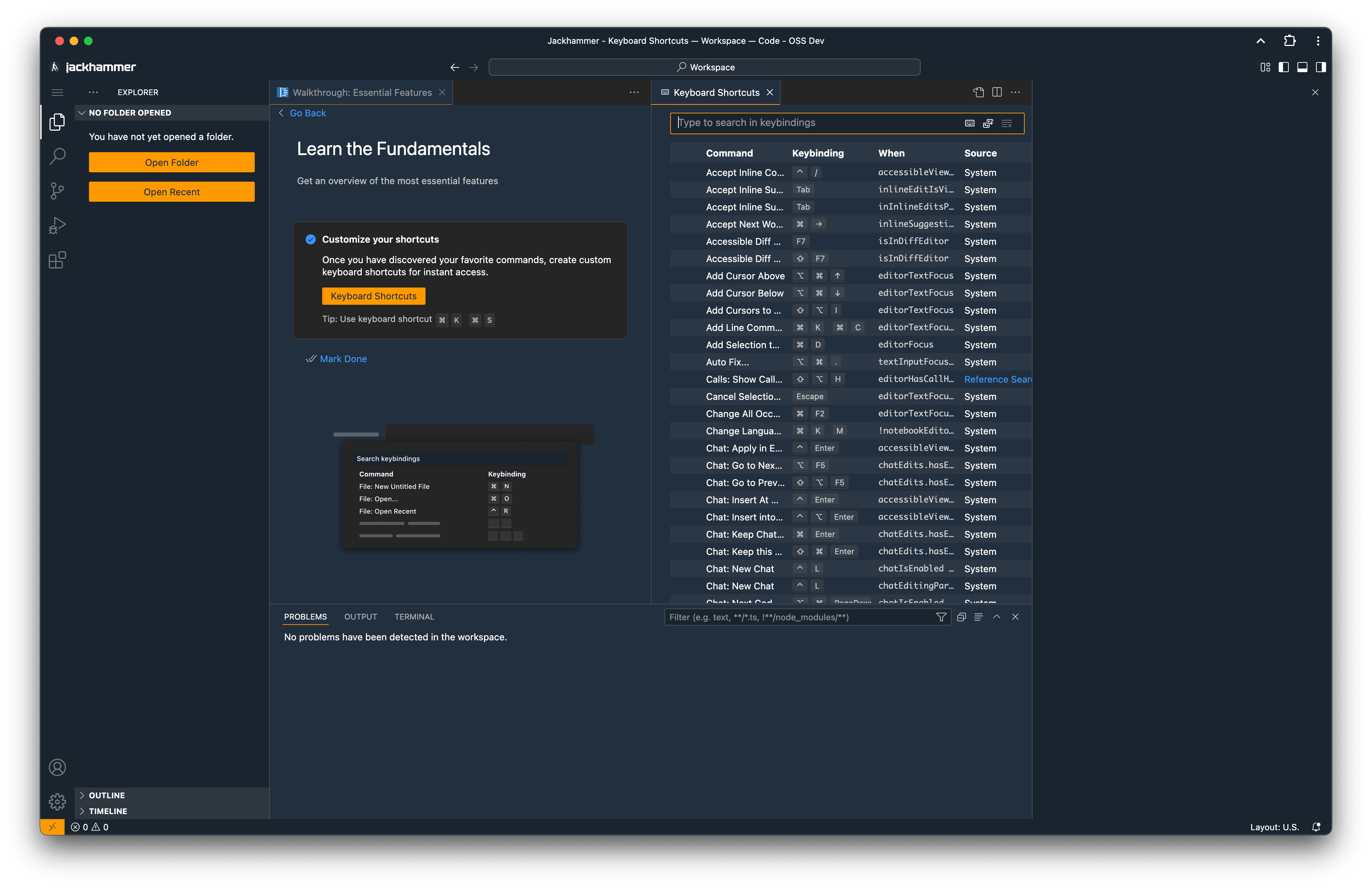Toggle Record Keys in keybindings search
1372x888 pixels.
point(970,123)
